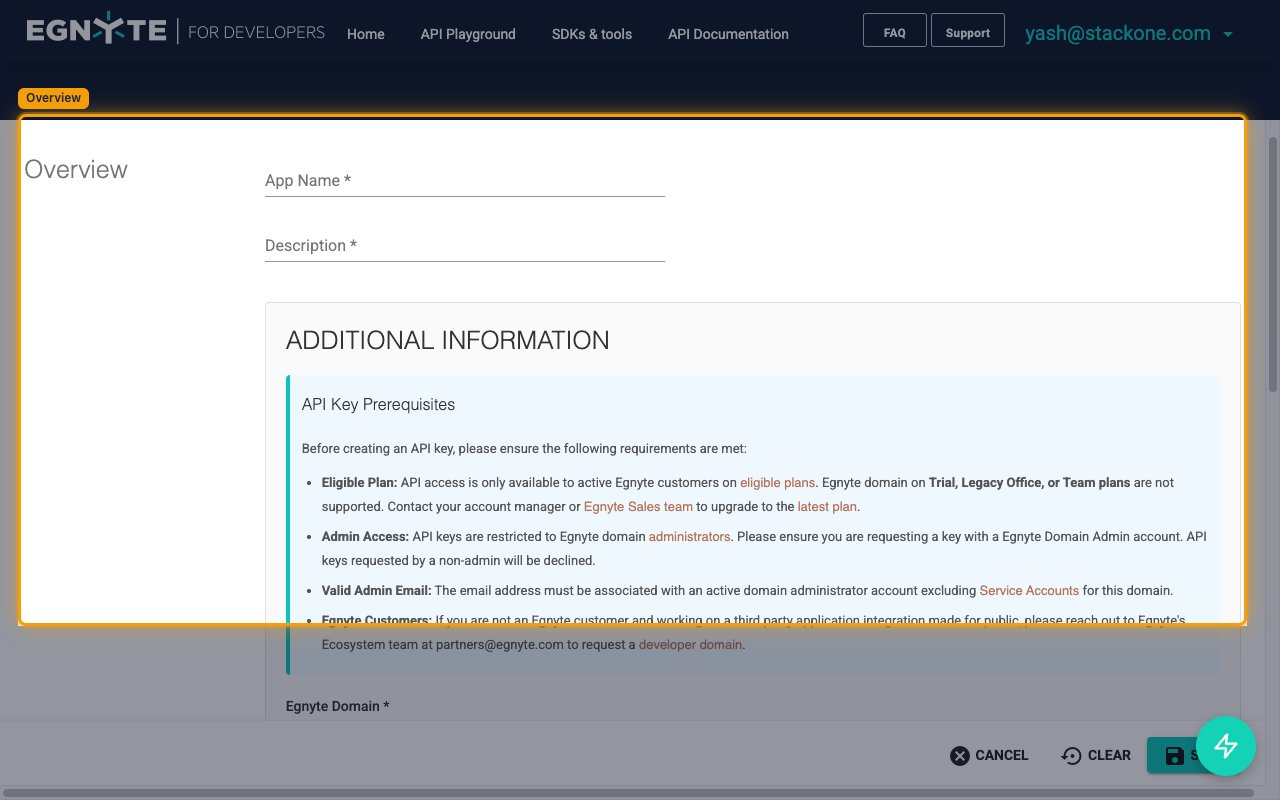Click the FOR DEVELOPERS header text
The height and width of the screenshot is (800, 1280).
coord(256,32)
